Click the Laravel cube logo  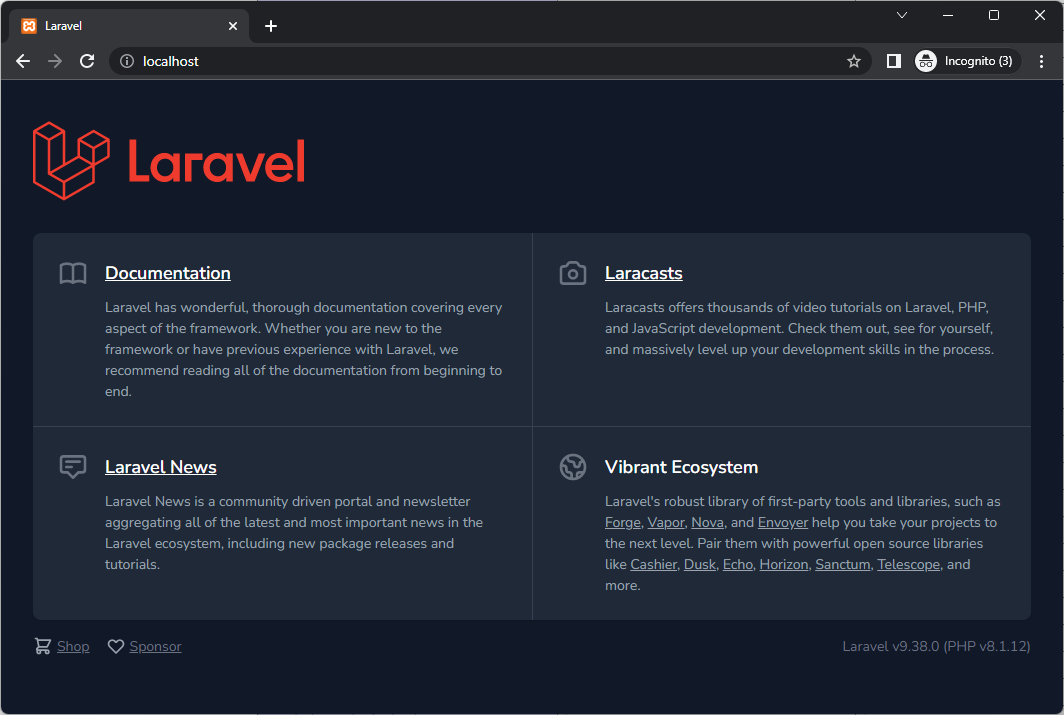pyautogui.click(x=71, y=161)
